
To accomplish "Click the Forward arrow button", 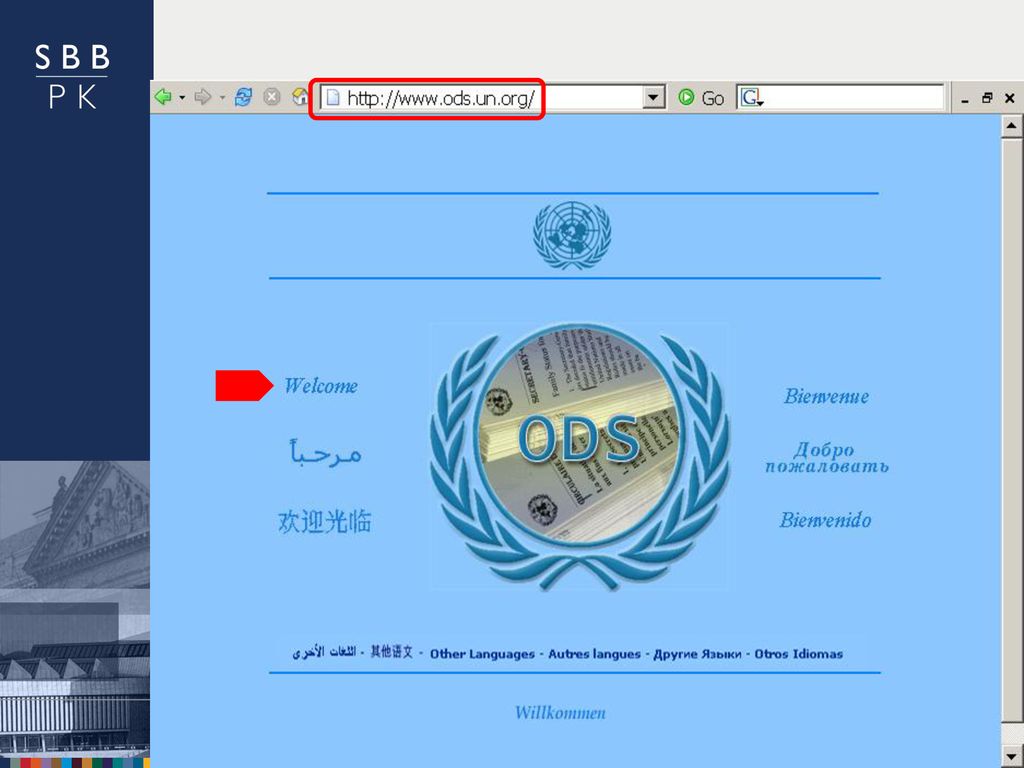I will click(x=203, y=97).
